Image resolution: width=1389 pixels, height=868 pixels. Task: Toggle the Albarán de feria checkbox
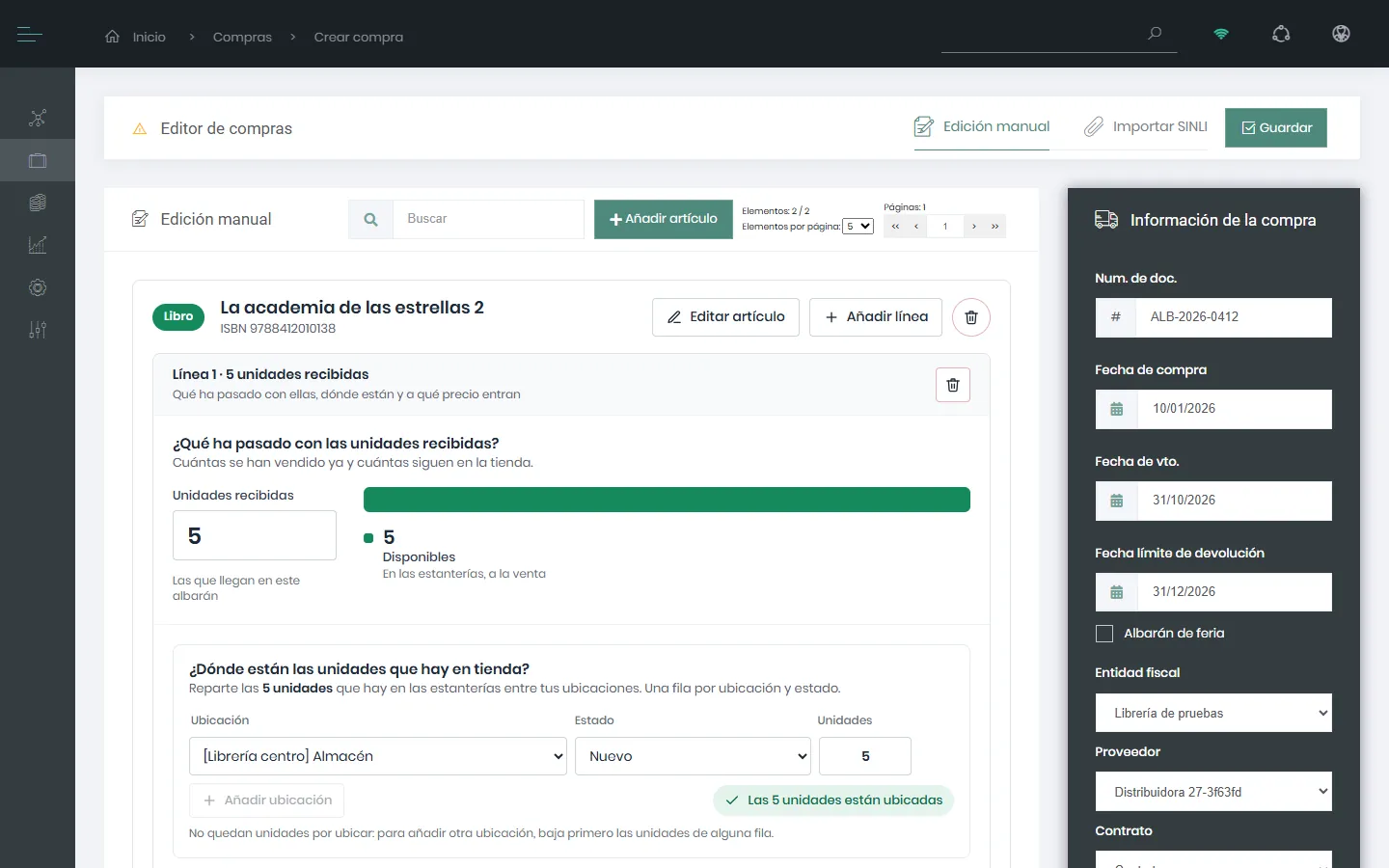[1104, 634]
